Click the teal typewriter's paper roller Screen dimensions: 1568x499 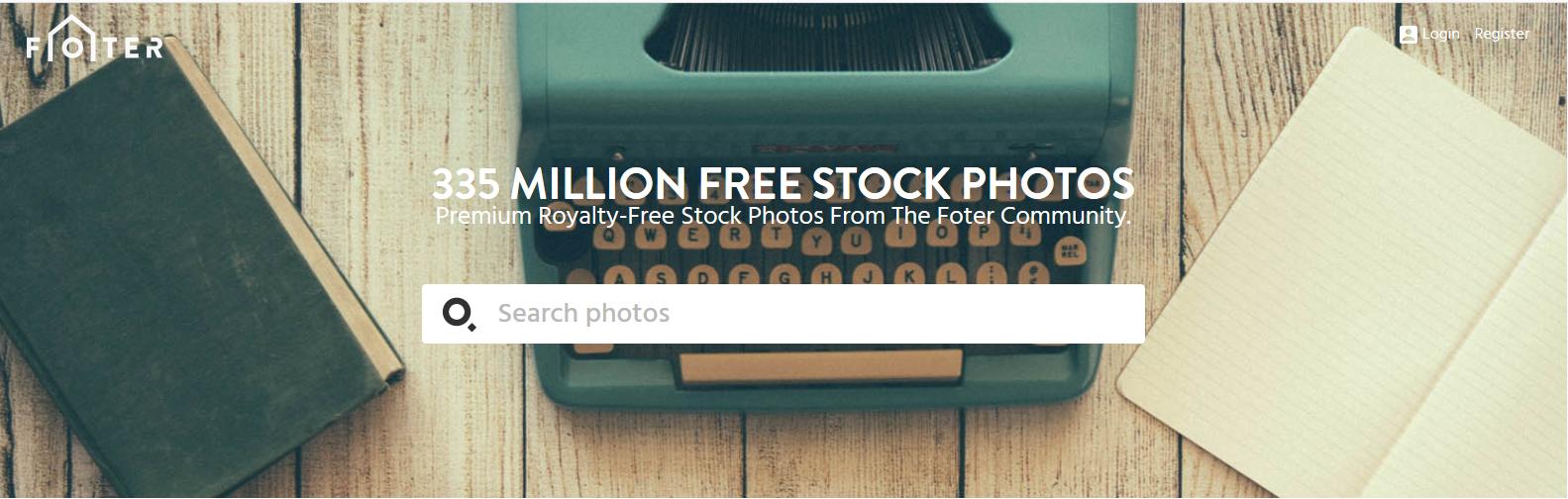pos(827,40)
